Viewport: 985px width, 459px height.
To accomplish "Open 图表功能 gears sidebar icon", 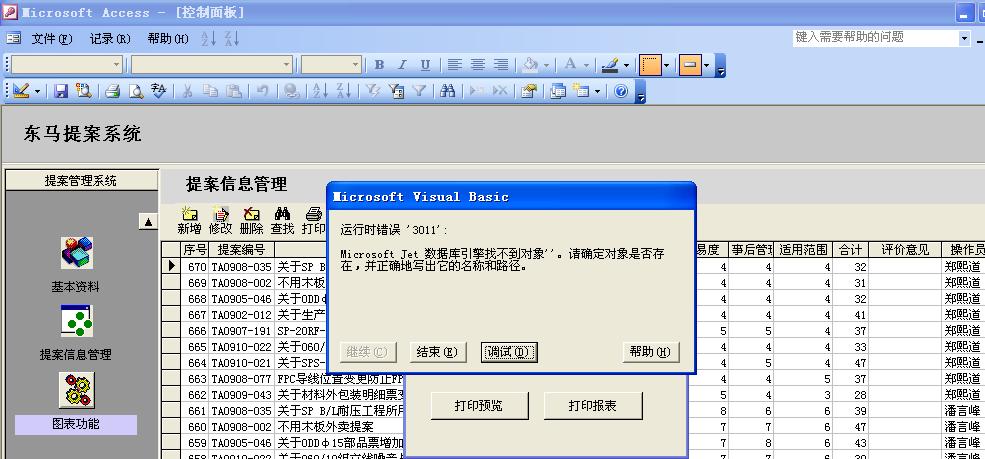I will (x=77, y=390).
